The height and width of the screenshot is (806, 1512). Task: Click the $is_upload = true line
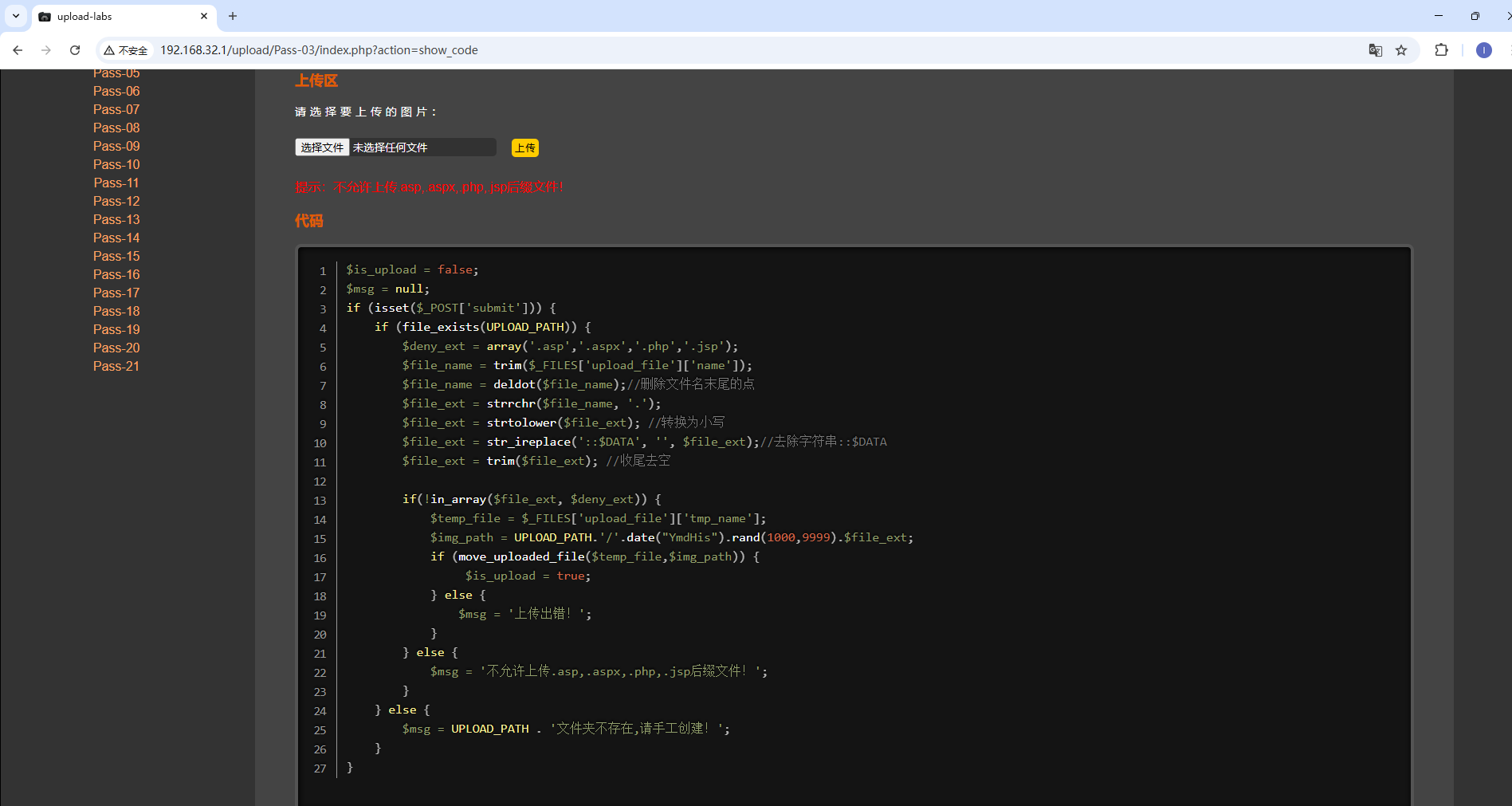click(x=528, y=576)
